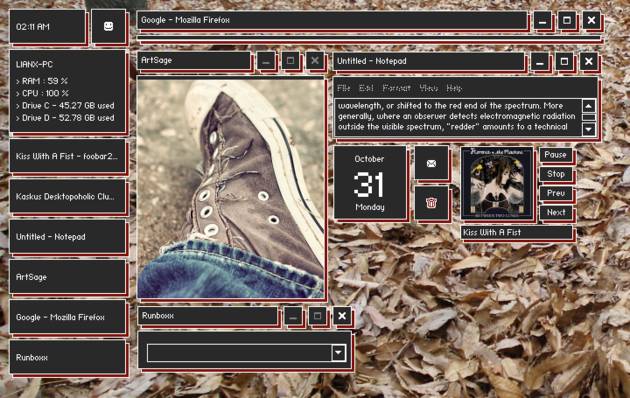Open Notepad View menu
This screenshot has height=398, width=630.
pos(428,88)
